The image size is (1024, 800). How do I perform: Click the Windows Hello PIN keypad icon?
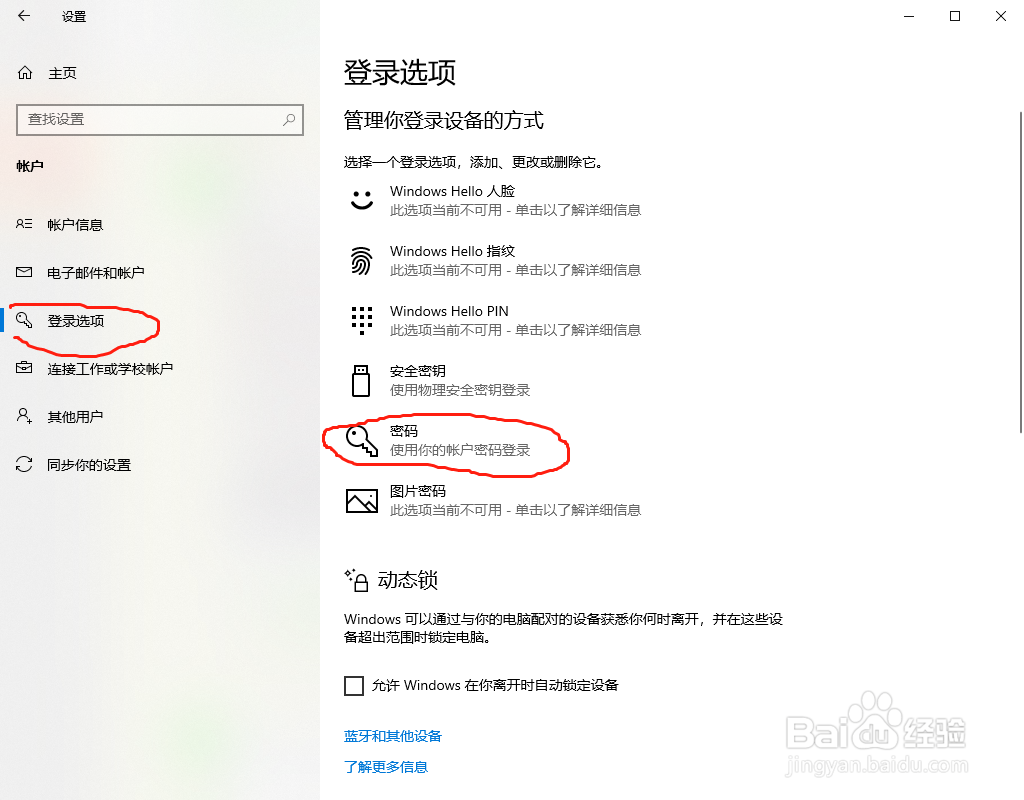[362, 321]
